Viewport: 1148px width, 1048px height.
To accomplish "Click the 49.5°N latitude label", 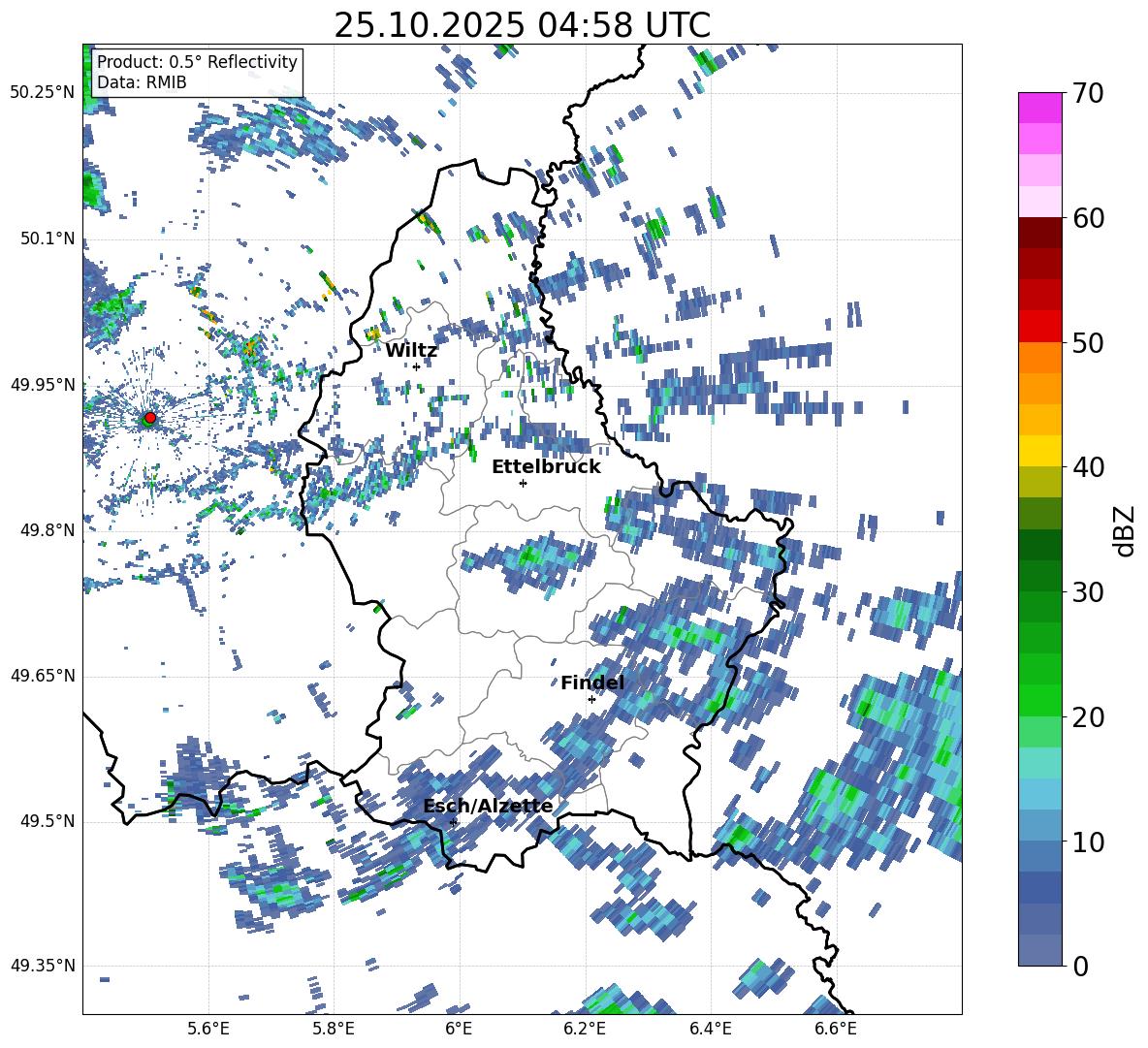I will 47,821.
